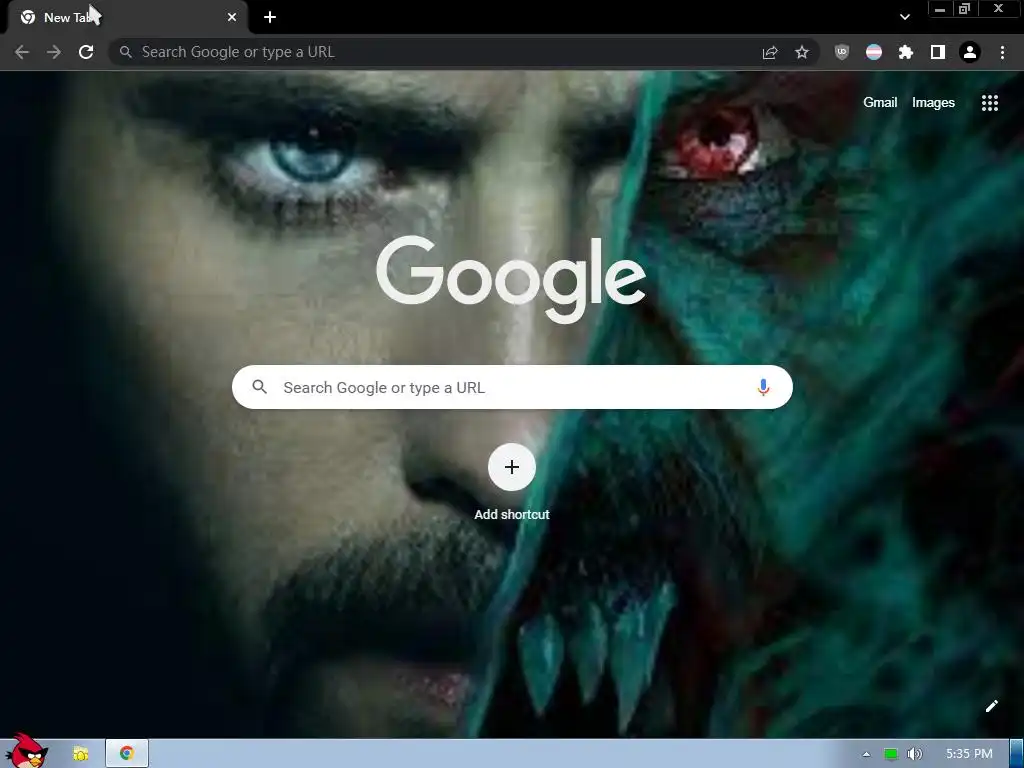Screen dimensions: 1024x768
Task: Click the Google logo
Action: (511, 279)
